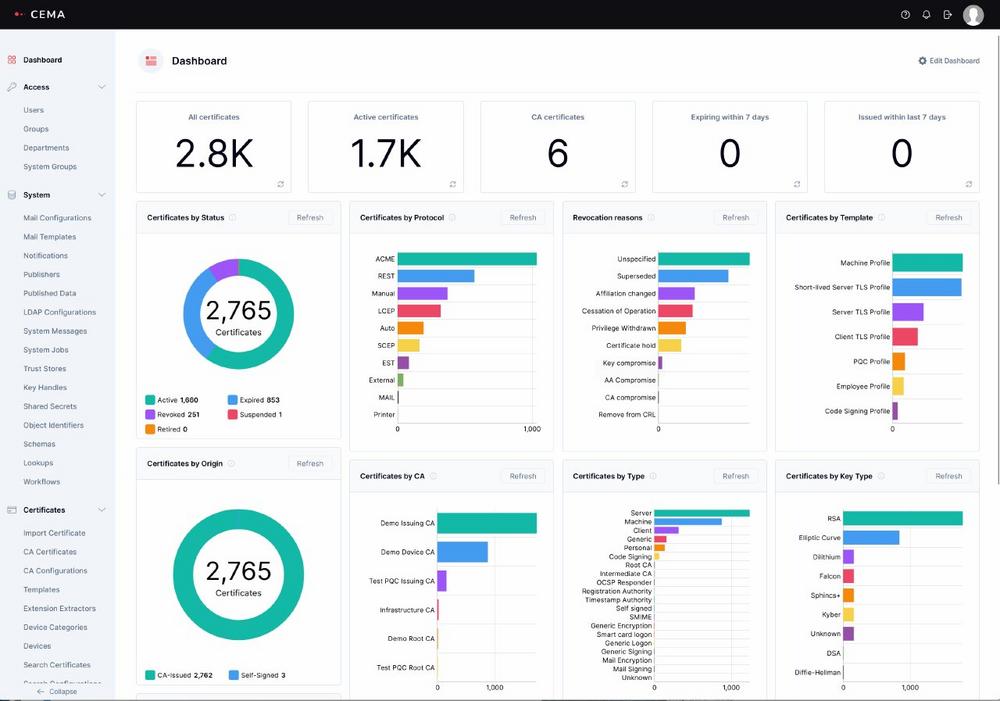This screenshot has width=1000, height=701.
Task: Open the help icon in top bar
Action: (905, 15)
